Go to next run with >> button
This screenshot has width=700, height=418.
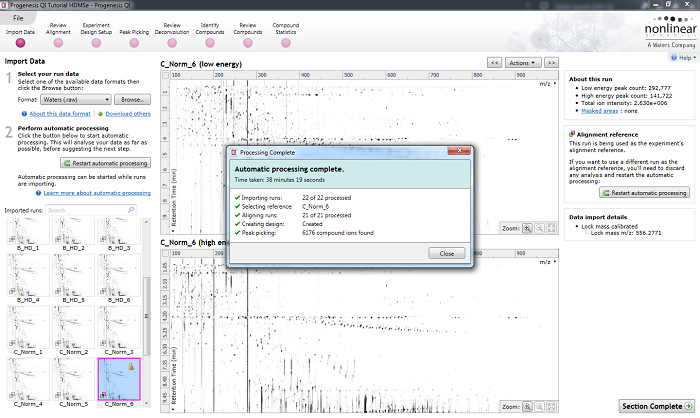(551, 63)
